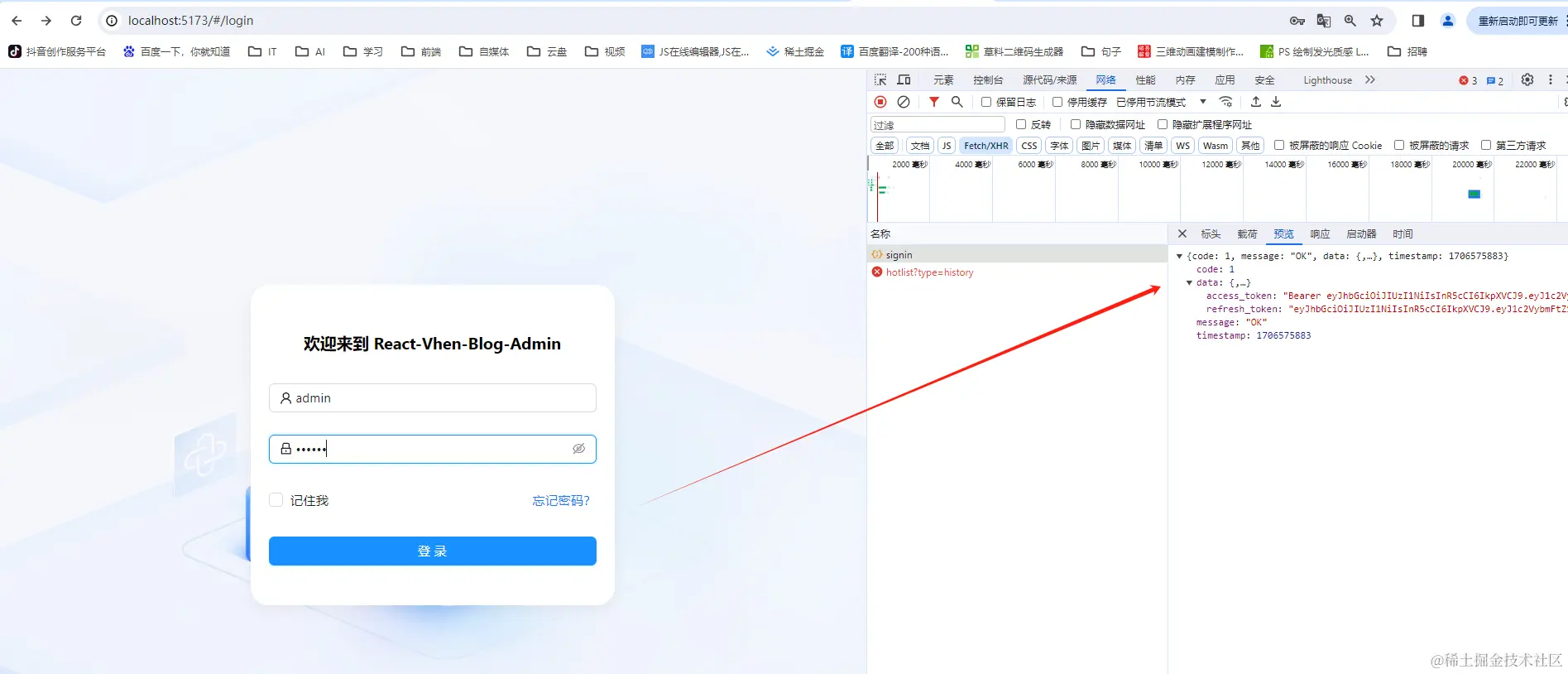The image size is (1568, 674).
Task: Open the Douyin creator platform bookmark
Action: [57, 51]
